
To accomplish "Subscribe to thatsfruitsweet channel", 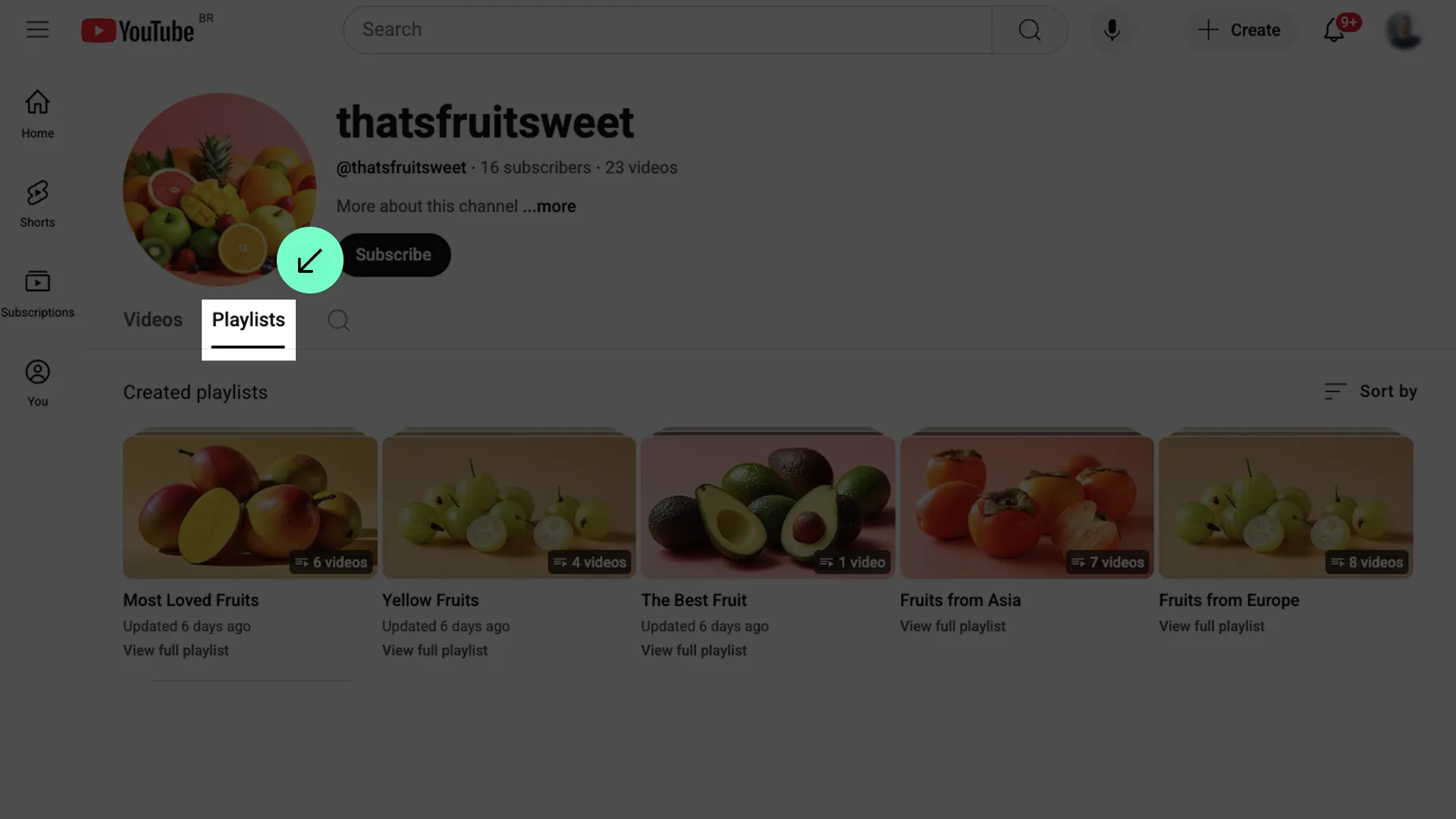I will click(x=394, y=255).
